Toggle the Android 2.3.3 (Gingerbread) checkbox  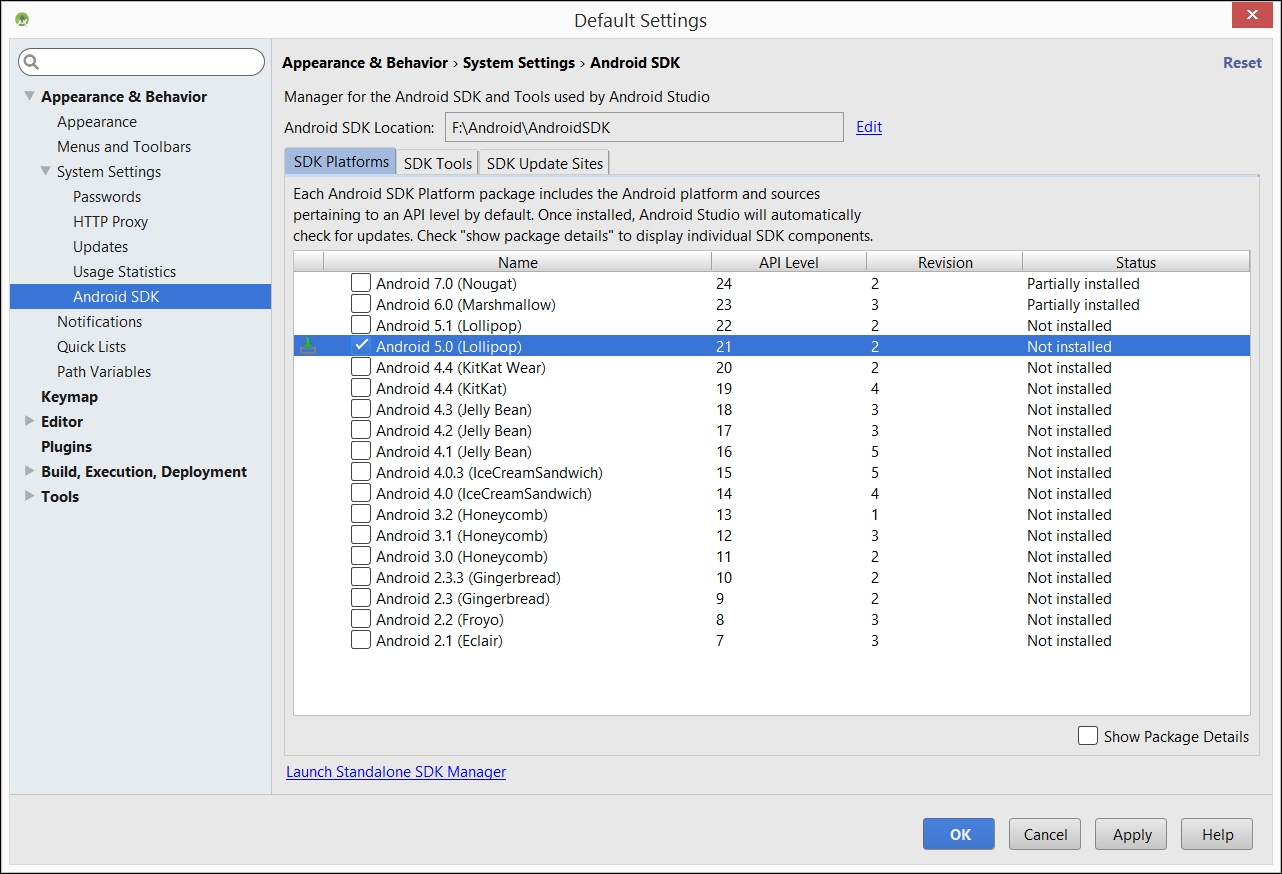(x=361, y=577)
